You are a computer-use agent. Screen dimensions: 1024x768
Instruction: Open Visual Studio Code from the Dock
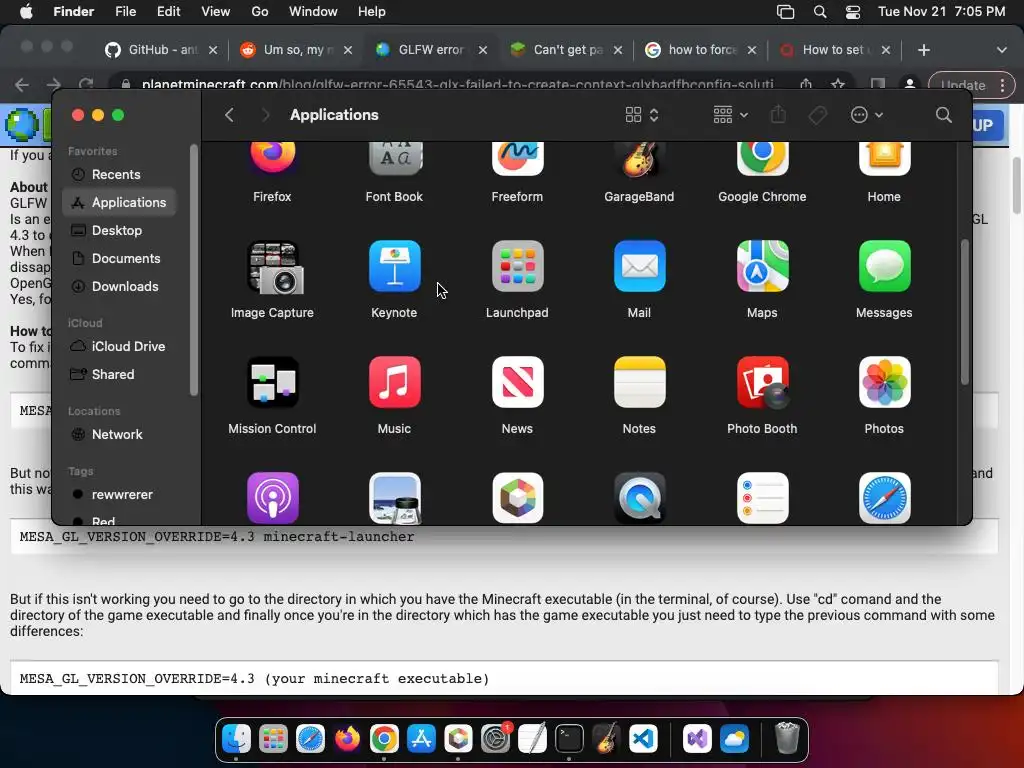[643, 739]
